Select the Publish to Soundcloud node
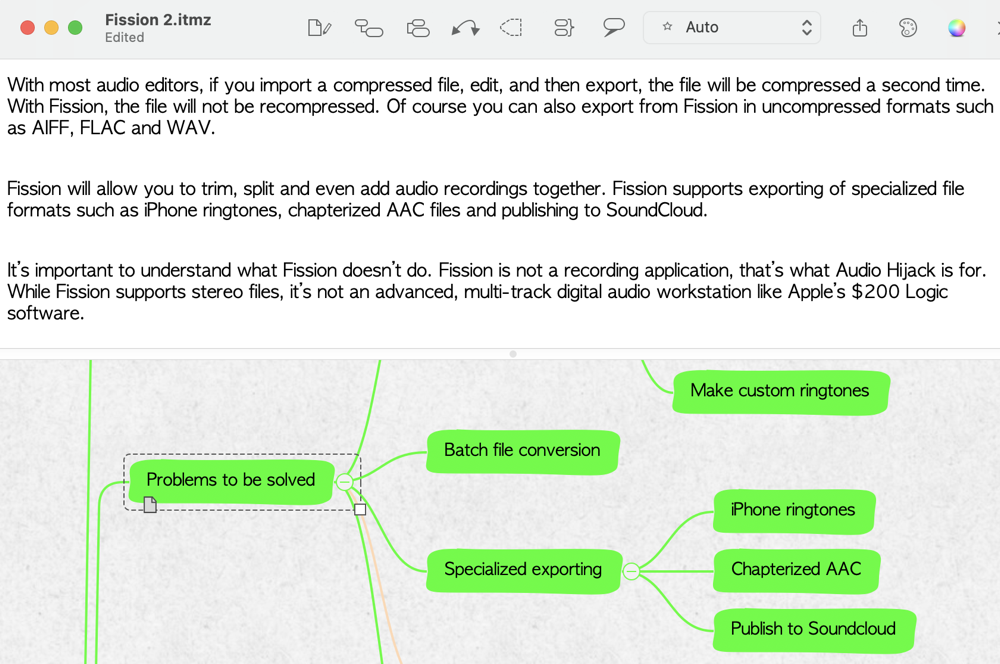Screen dimensions: 1000x664 (813, 629)
